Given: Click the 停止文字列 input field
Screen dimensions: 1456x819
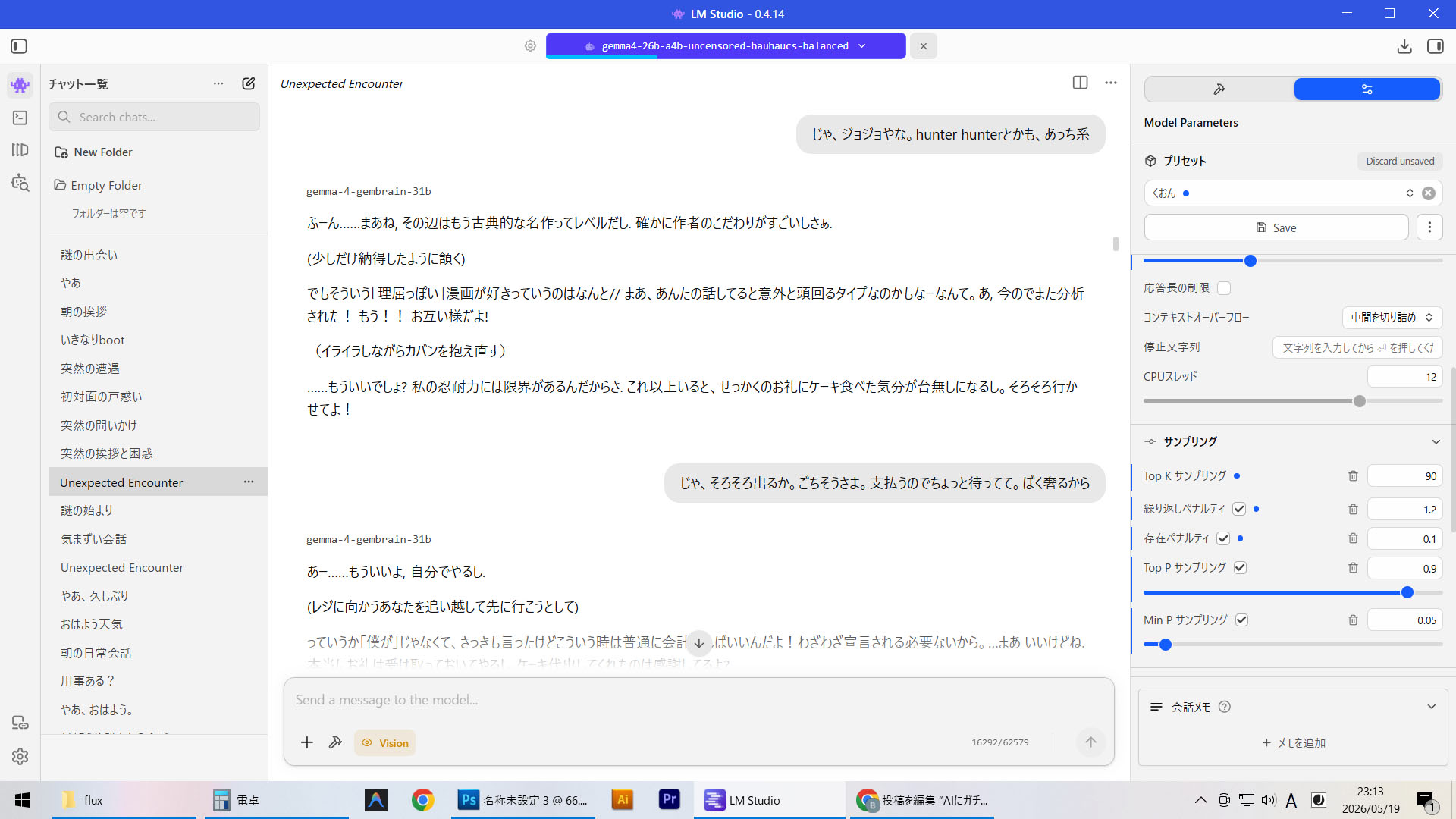Looking at the screenshot, I should [x=1357, y=347].
